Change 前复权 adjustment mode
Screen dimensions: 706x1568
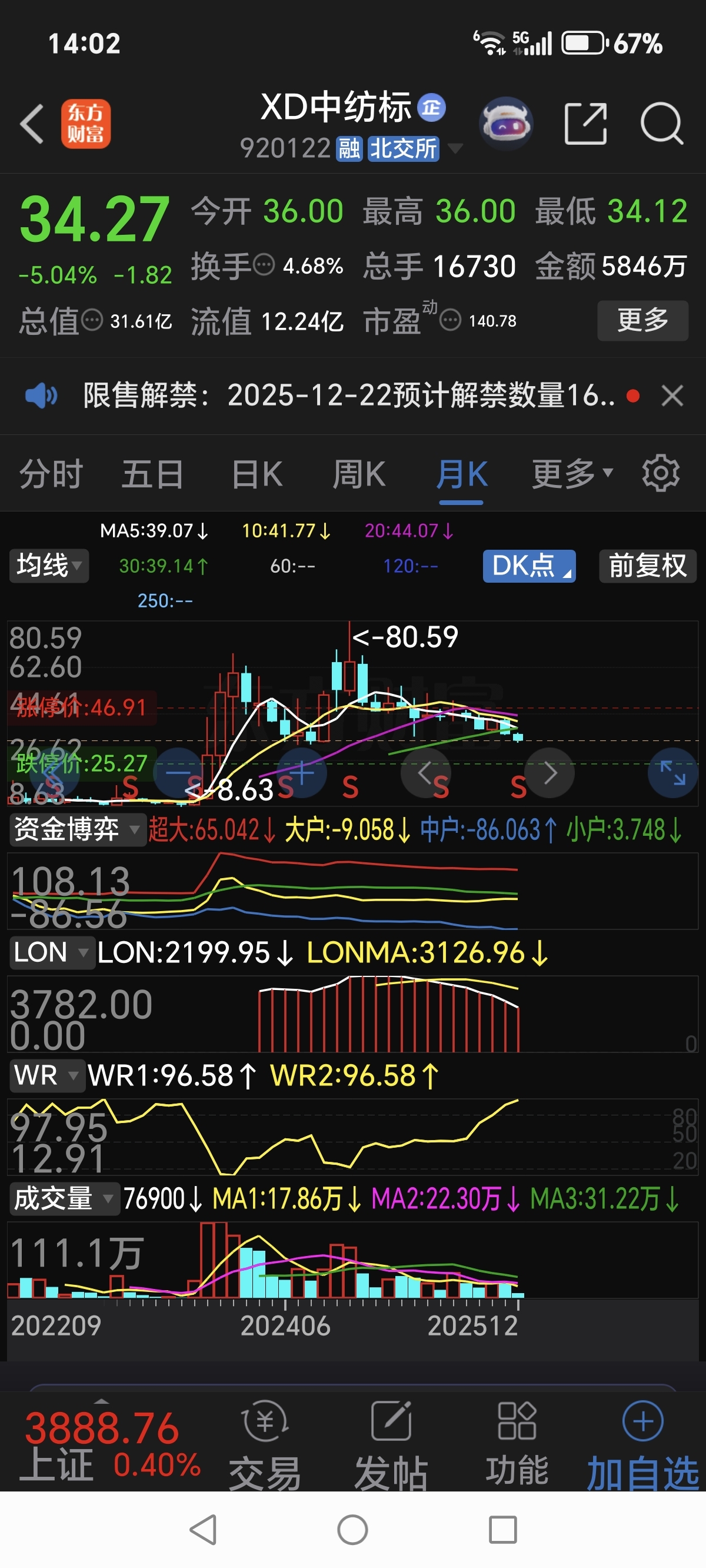pos(648,566)
